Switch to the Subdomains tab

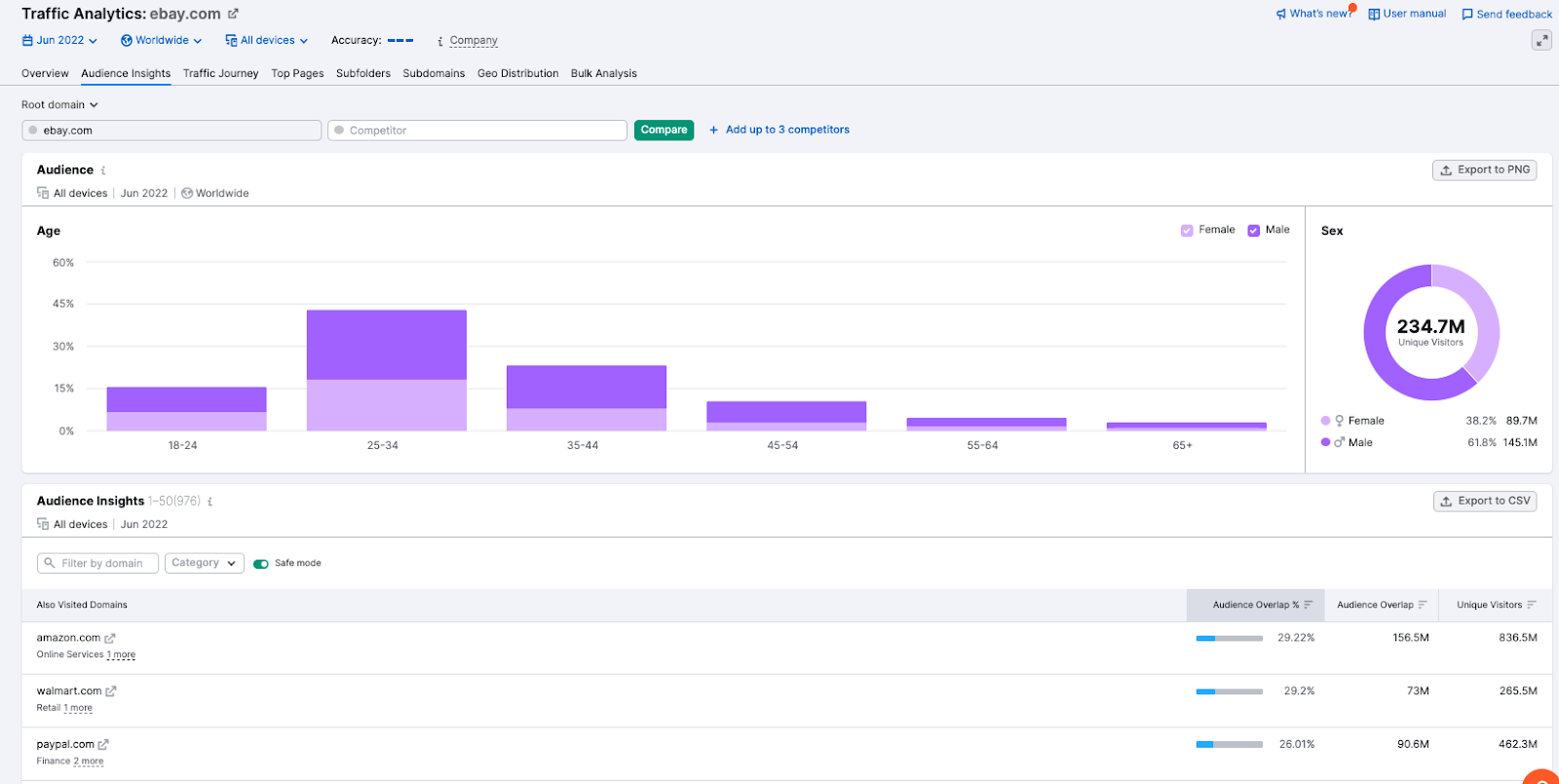pyautogui.click(x=434, y=74)
